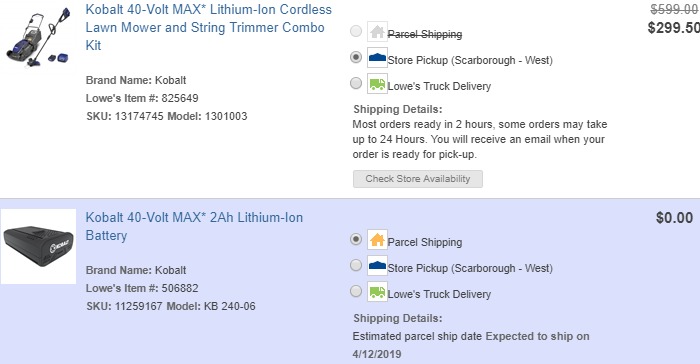
Task: Select the disabled Parcel Shipping radio for mower kit
Action: 356,31
